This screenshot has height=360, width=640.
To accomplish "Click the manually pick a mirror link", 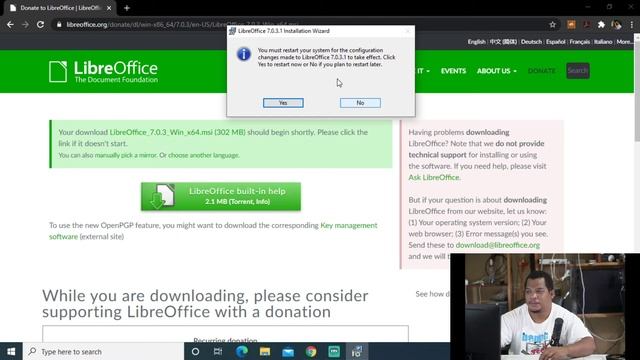I will tap(125, 155).
